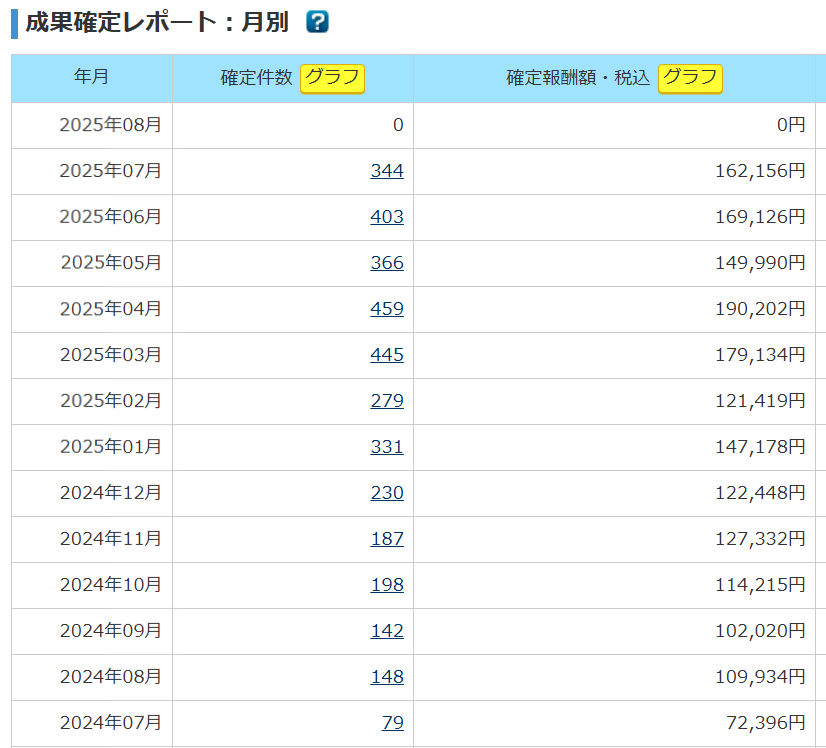
Task: Open the グラフ button for 確定報酬額・税込
Action: point(690,78)
